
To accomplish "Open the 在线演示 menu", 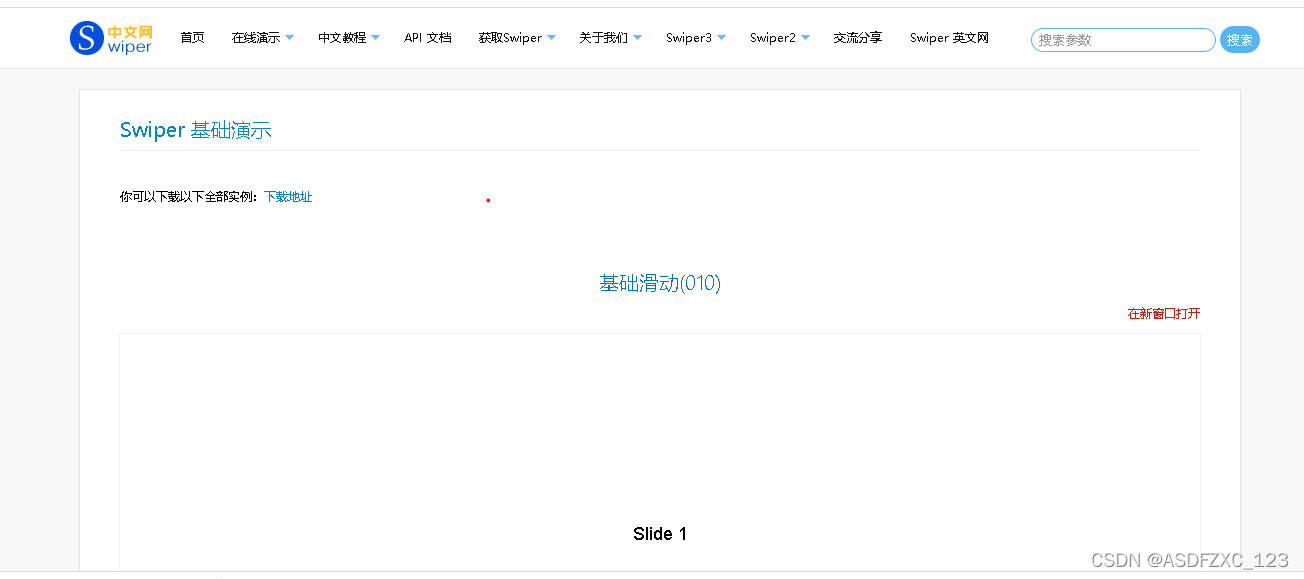I will point(256,38).
